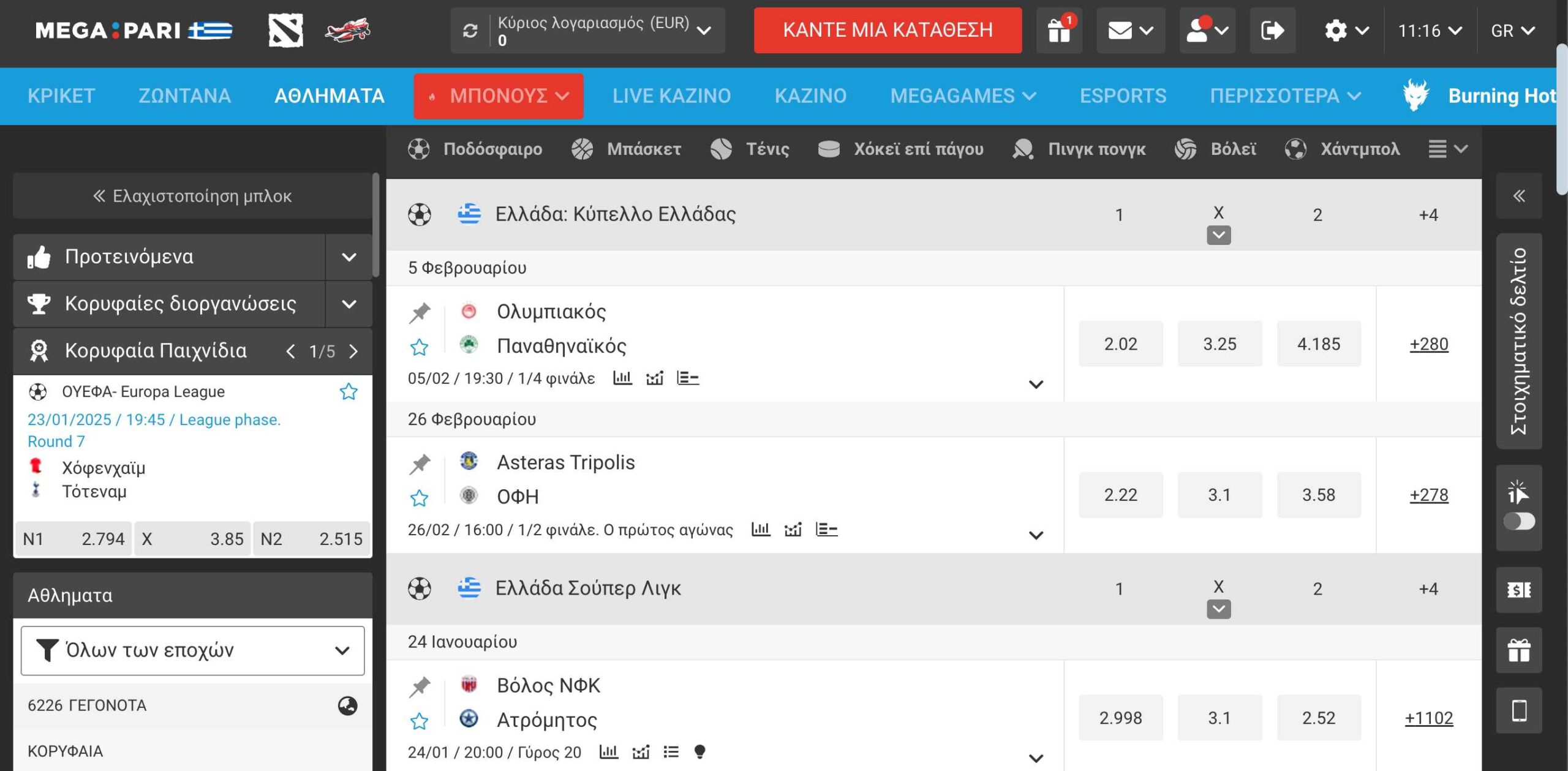Click the gift box notifications icon in header
Viewport: 1568px width, 771px height.
click(x=1059, y=30)
